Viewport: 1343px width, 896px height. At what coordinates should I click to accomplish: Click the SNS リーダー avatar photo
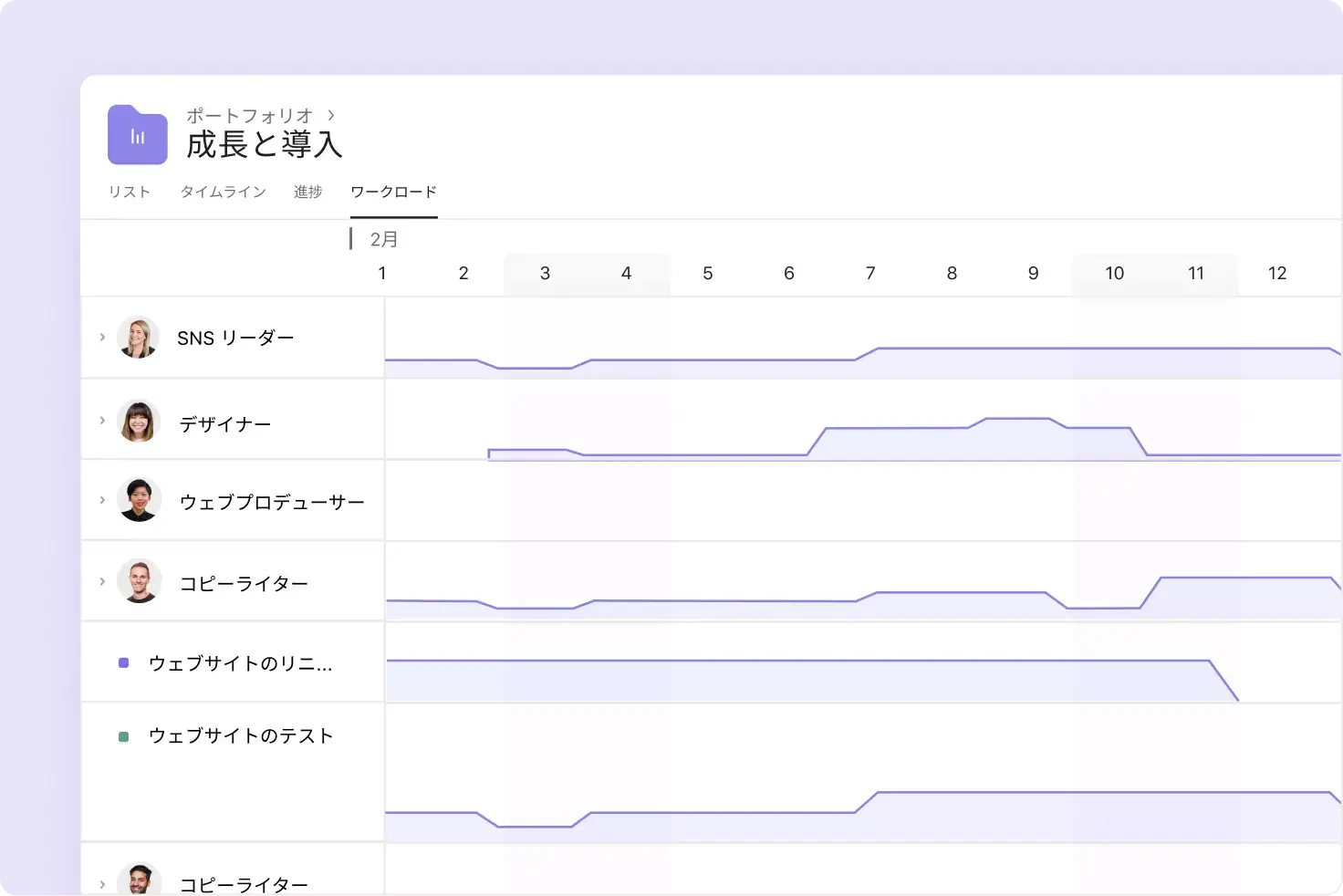(139, 337)
